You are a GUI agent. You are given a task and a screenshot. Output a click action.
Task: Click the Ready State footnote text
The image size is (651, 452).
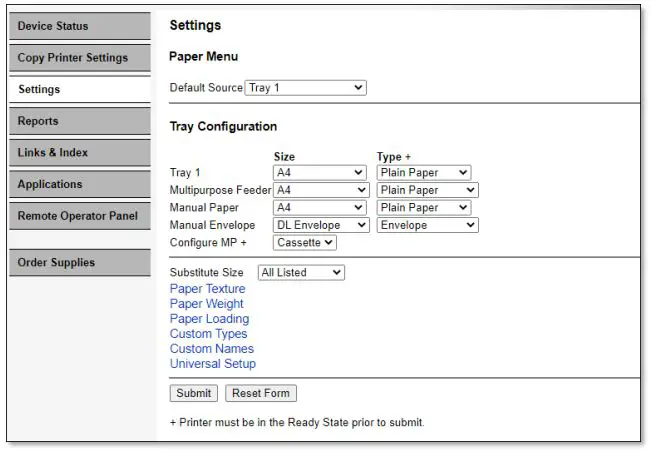pos(297,423)
